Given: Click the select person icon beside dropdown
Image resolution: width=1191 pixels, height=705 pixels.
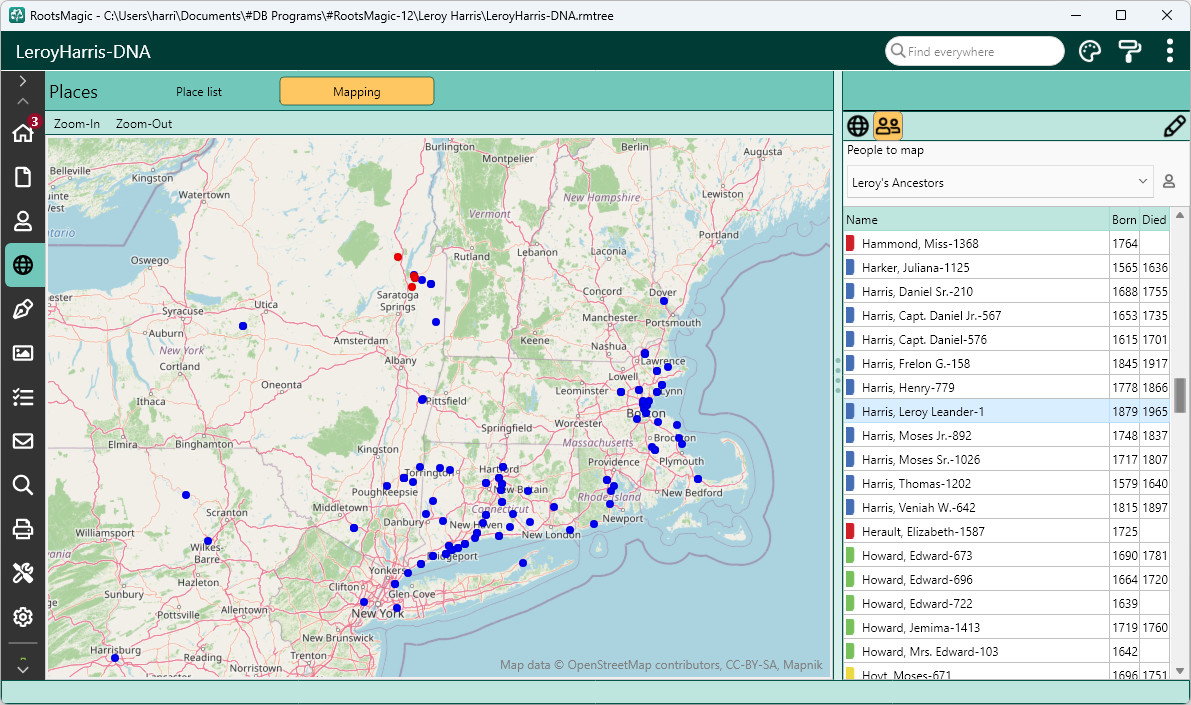Looking at the screenshot, I should 1169,182.
